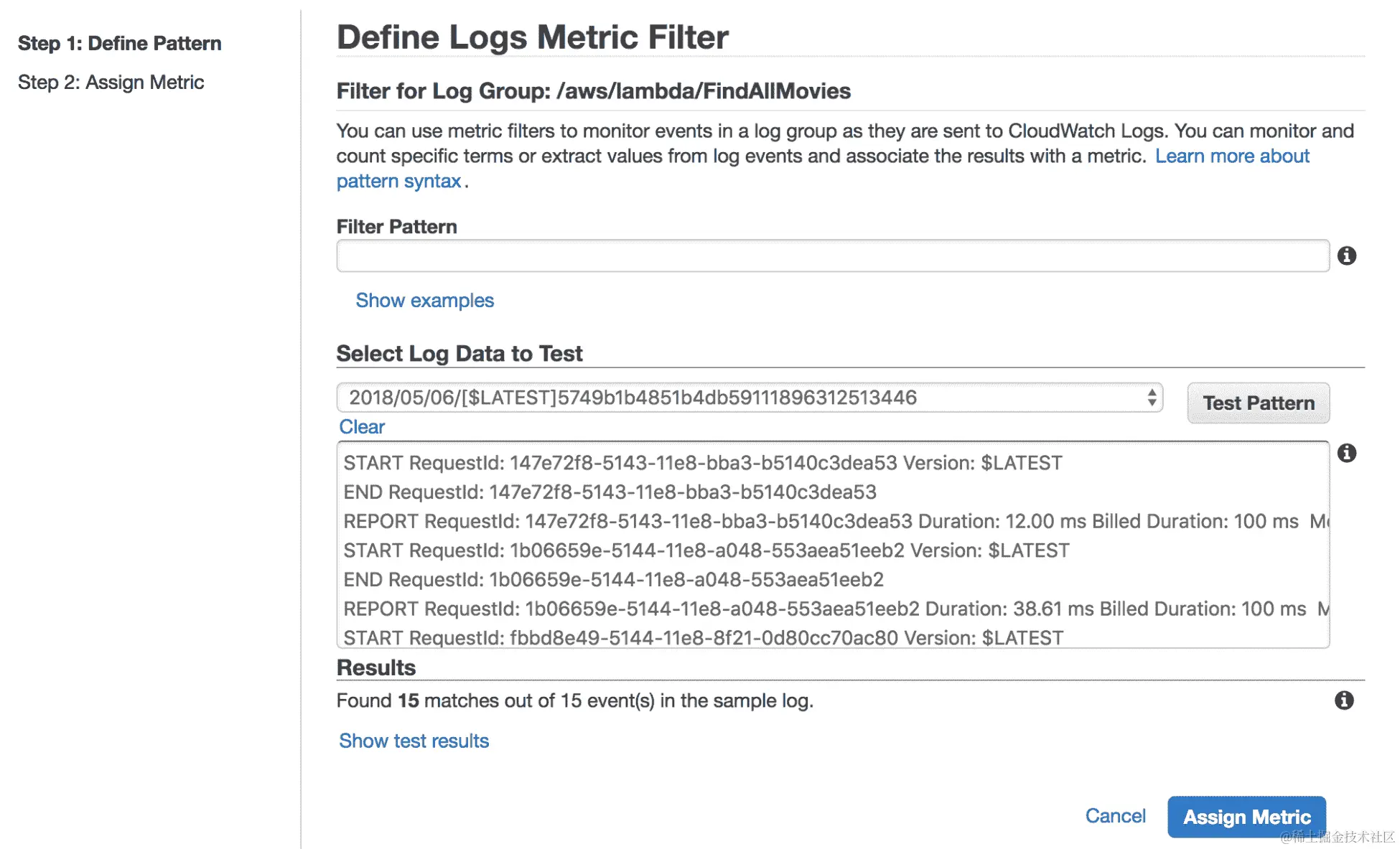Viewport: 1400px width, 849px height.
Task: Go to Step 2: Assign Metric
Action: [x=111, y=83]
